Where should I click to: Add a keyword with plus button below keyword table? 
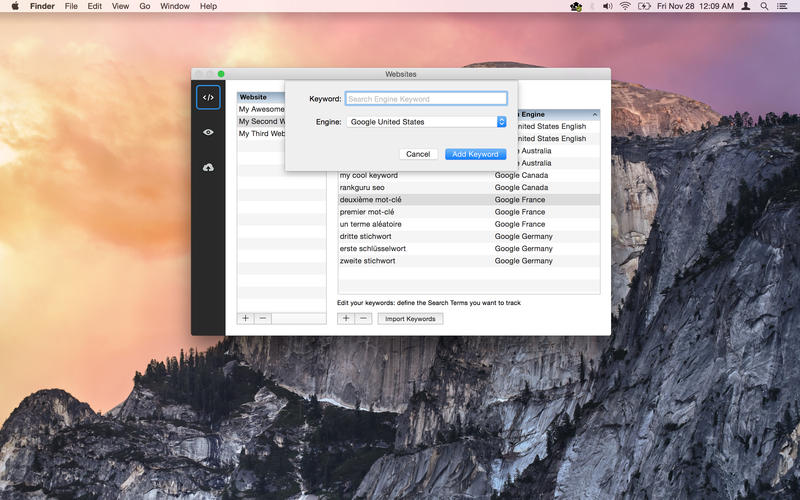click(346, 318)
